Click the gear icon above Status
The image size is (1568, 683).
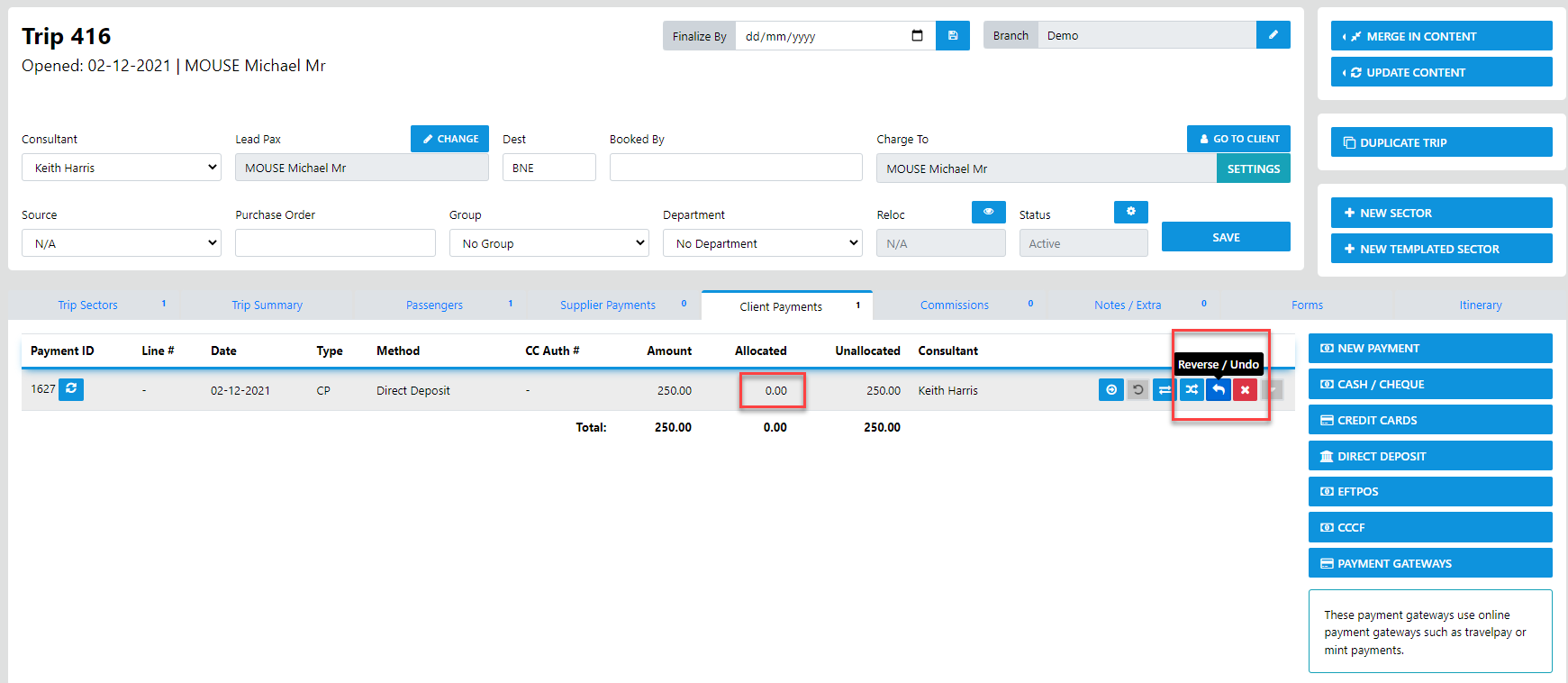pyautogui.click(x=1131, y=212)
